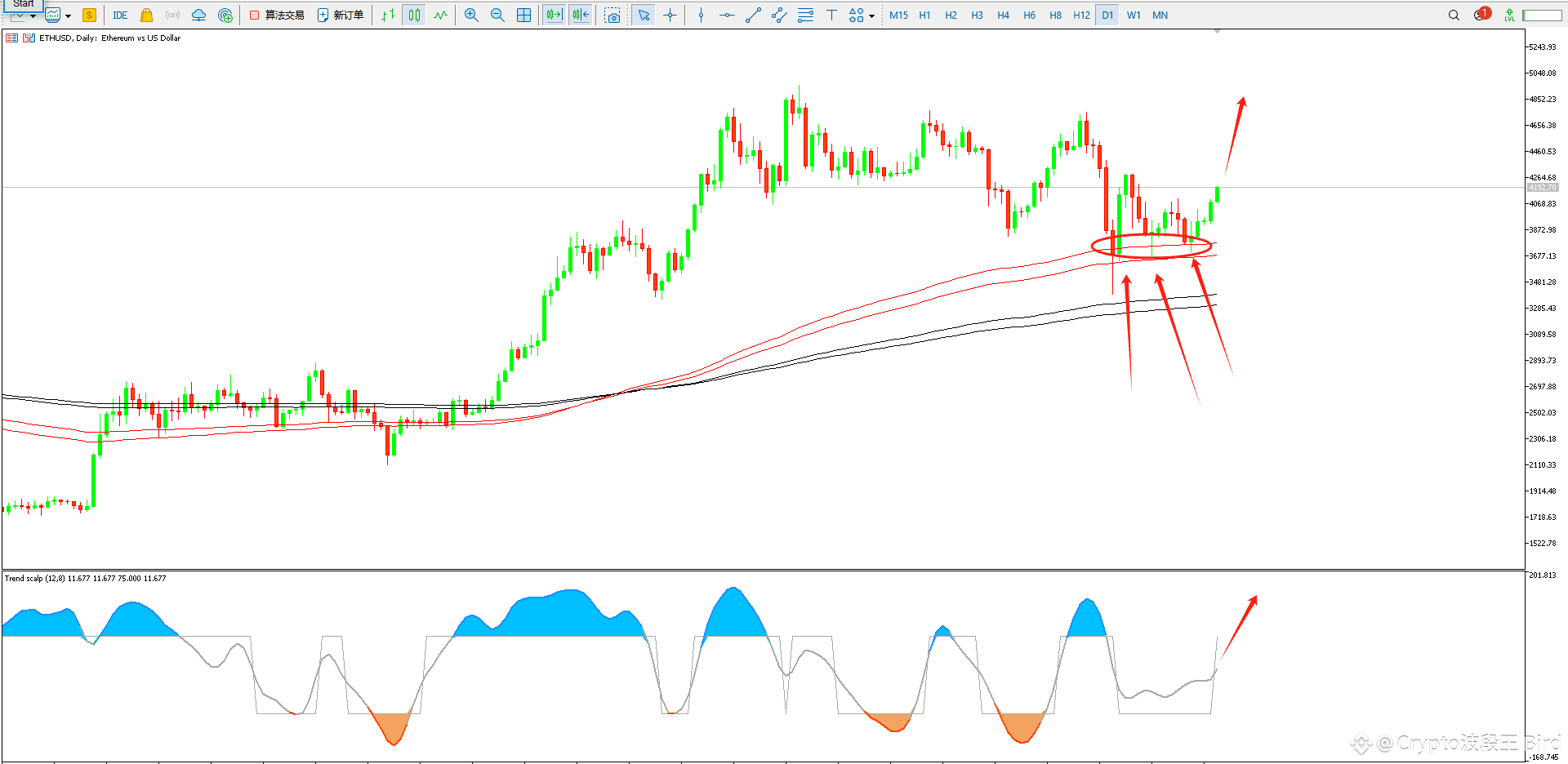Screen dimensions: 1568x764
Task: Switch to H8 timeframe
Action: point(1055,16)
